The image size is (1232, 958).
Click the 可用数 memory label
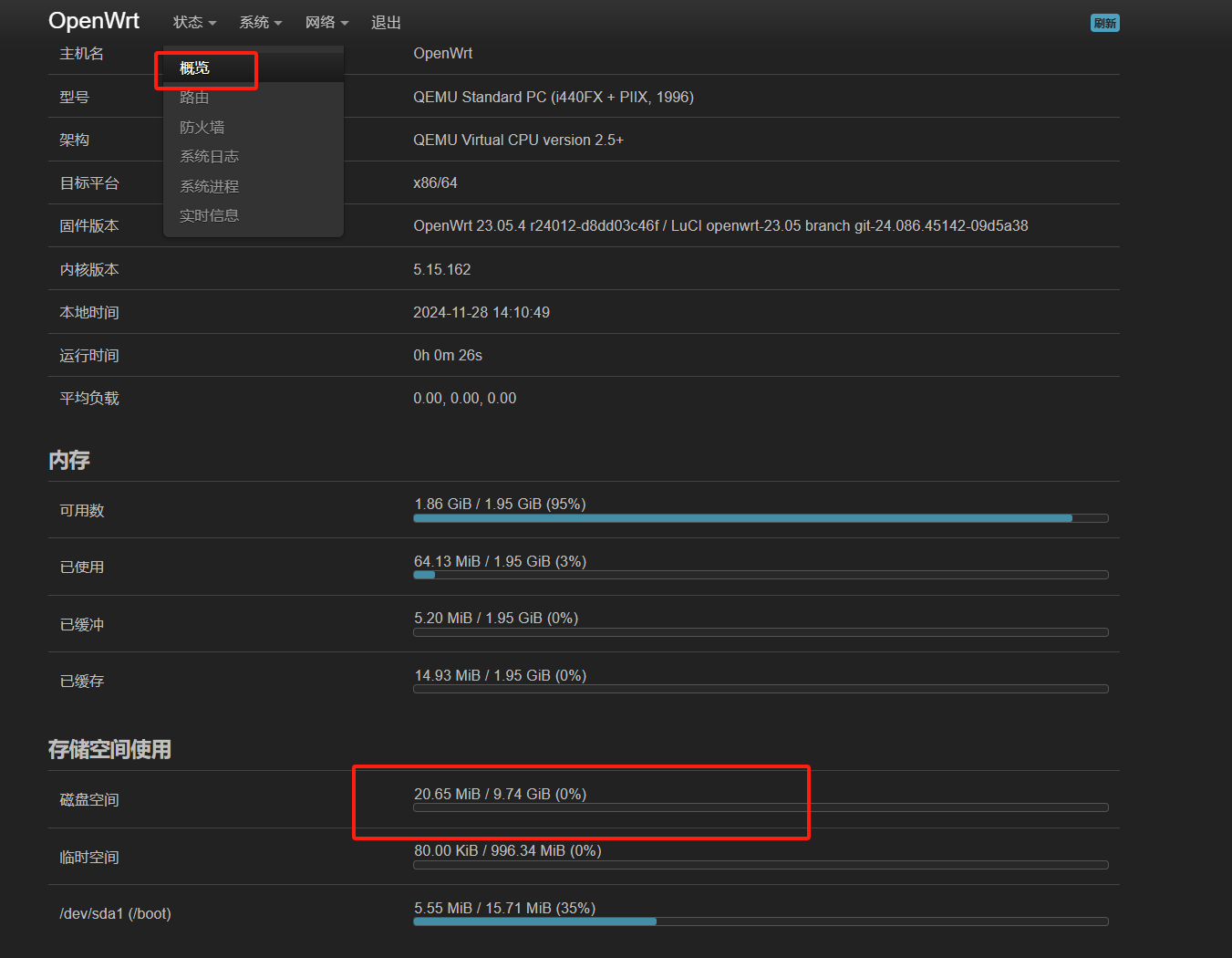click(x=82, y=510)
